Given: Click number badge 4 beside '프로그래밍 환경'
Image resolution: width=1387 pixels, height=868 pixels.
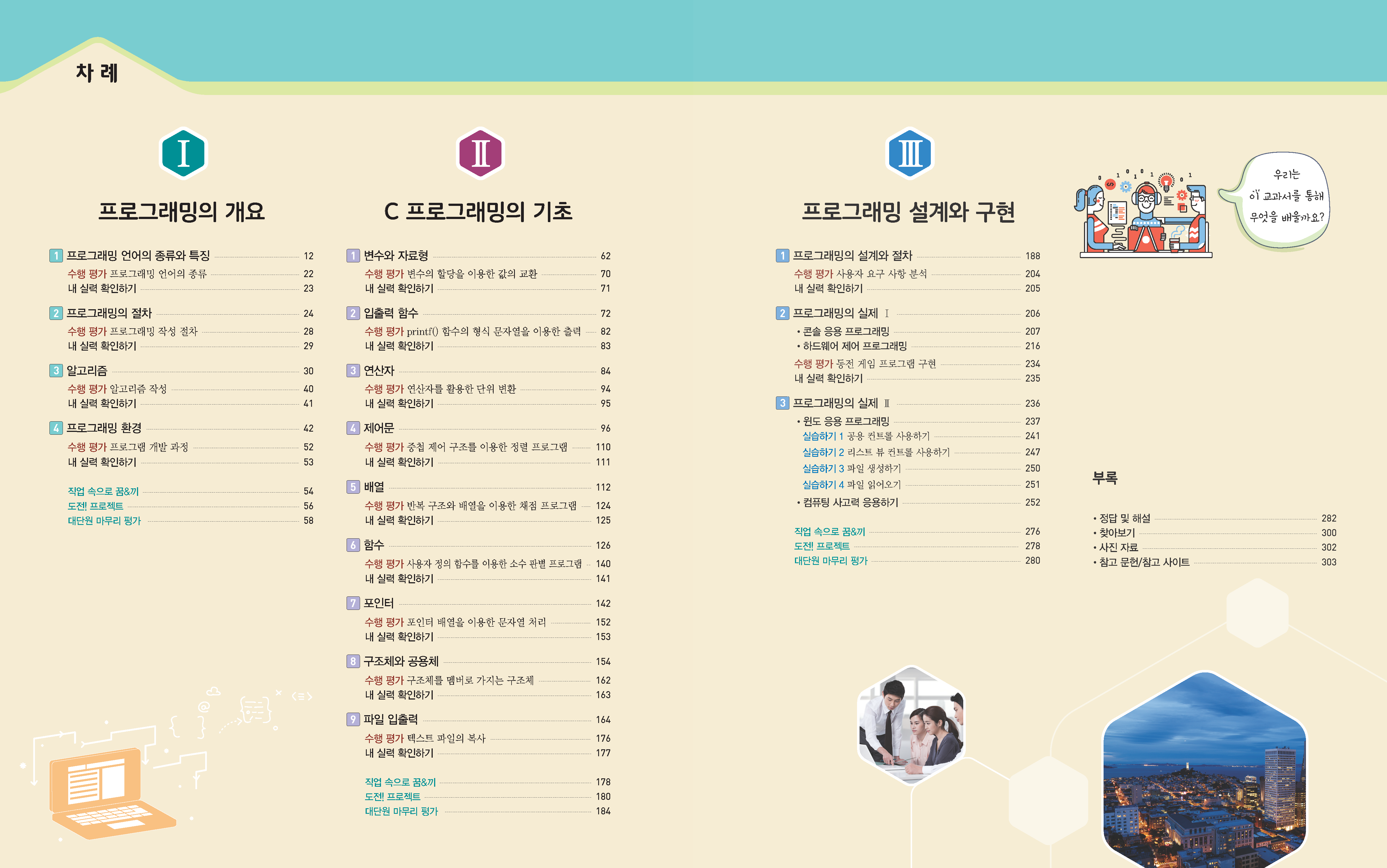Looking at the screenshot, I should (56, 428).
